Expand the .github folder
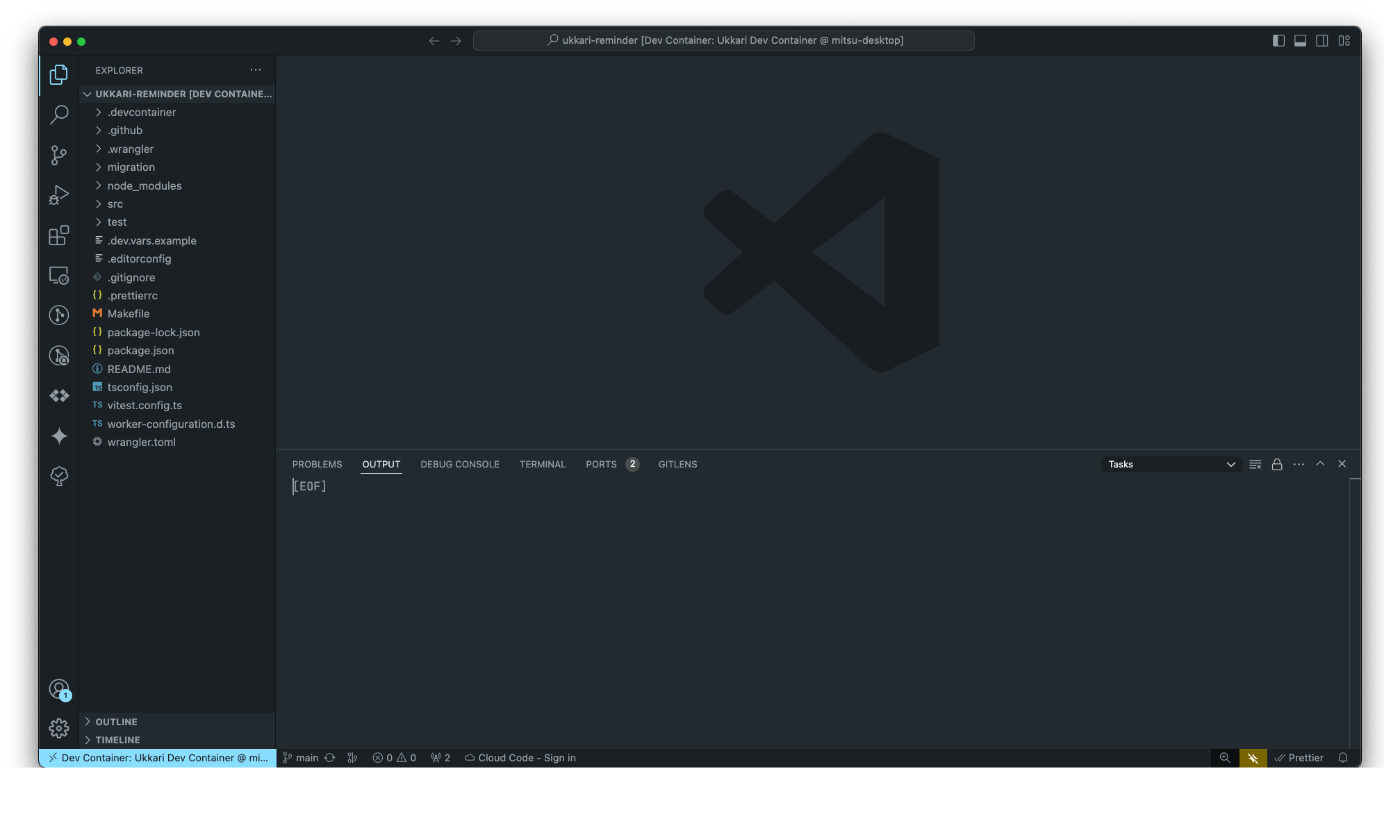Viewport: 1400px width, 819px height. (177, 130)
